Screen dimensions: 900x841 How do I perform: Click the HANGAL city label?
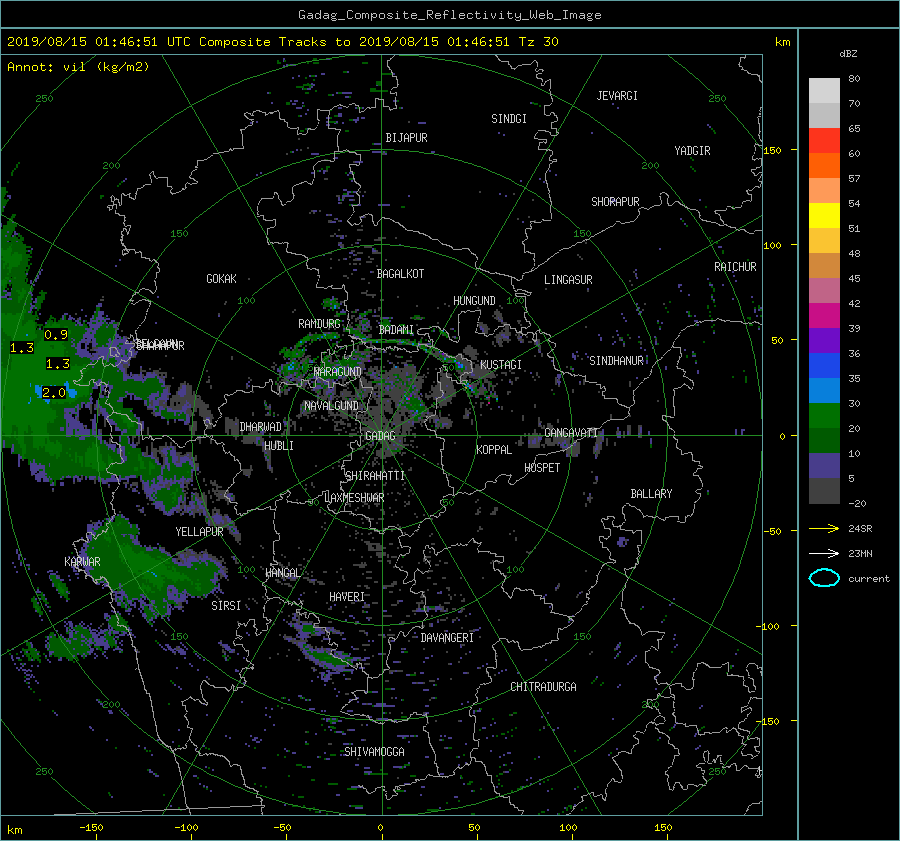coord(282,573)
